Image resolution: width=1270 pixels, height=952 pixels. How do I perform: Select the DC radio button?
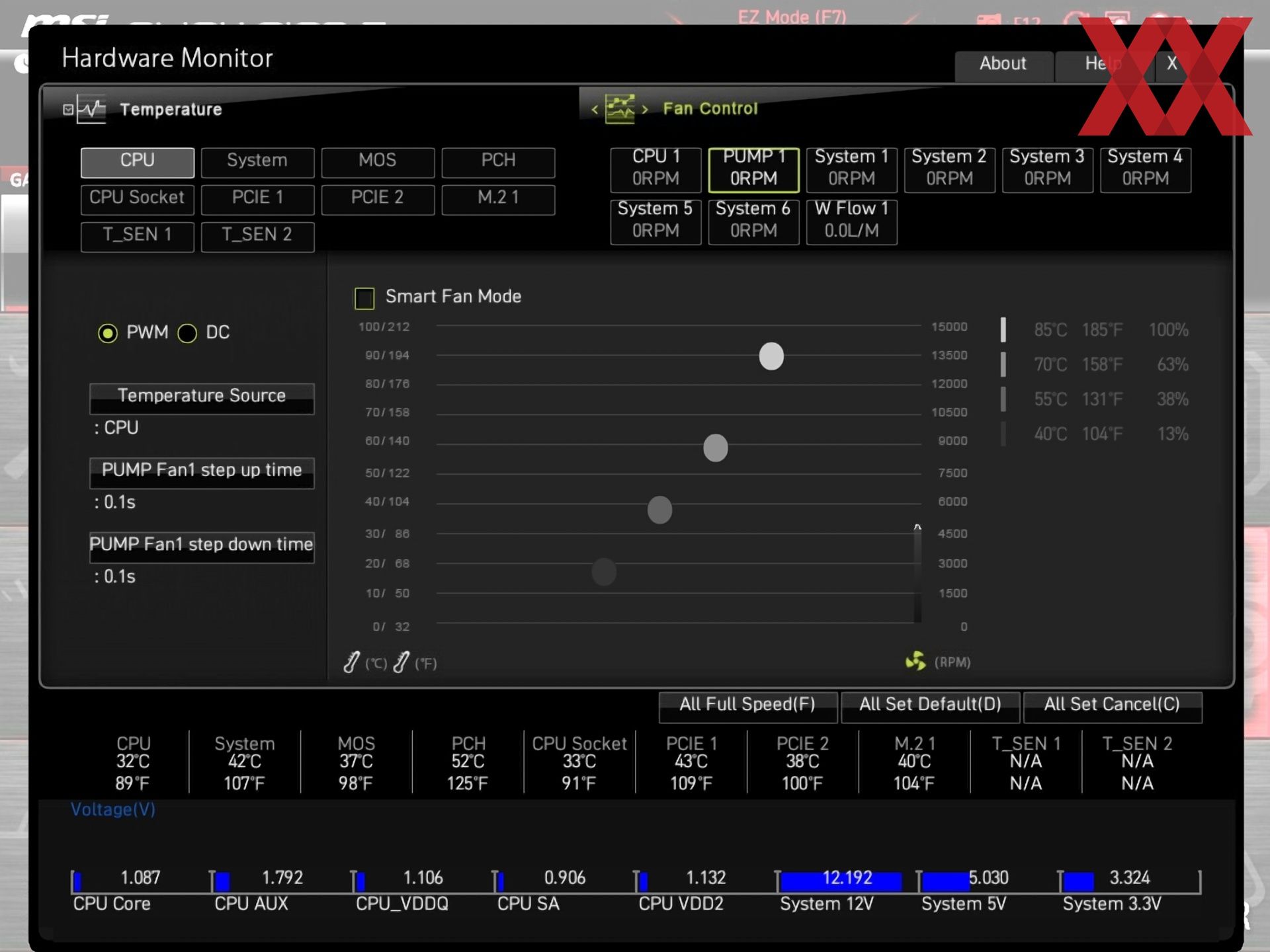coord(187,333)
